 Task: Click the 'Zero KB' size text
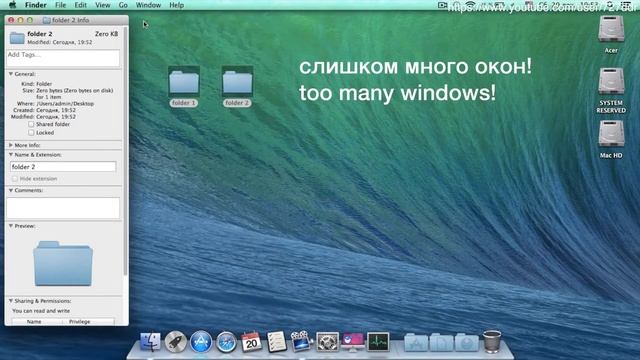coord(107,34)
